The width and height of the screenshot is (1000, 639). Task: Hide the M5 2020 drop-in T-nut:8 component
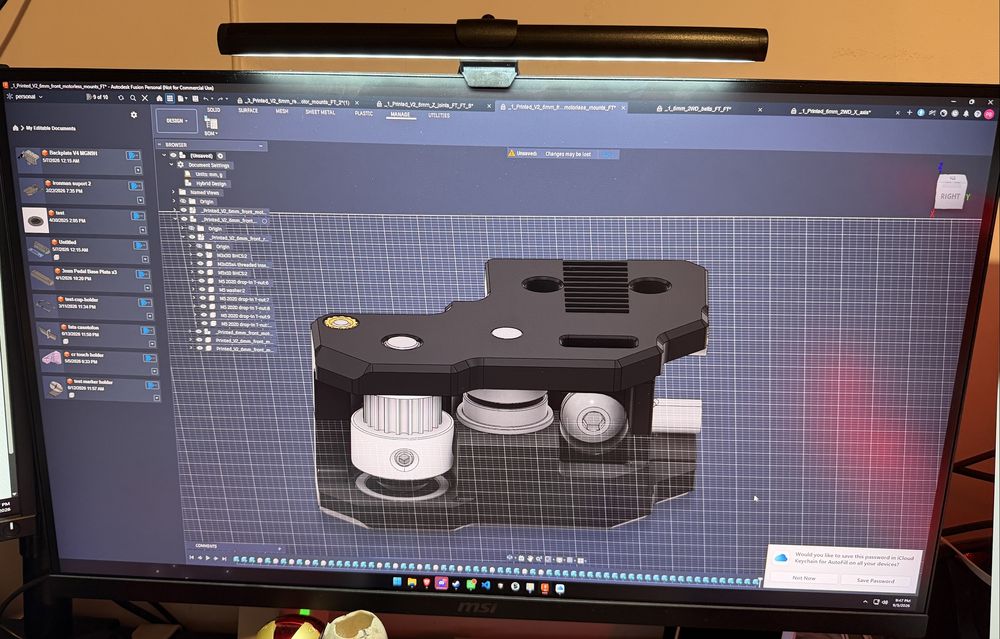click(x=204, y=307)
